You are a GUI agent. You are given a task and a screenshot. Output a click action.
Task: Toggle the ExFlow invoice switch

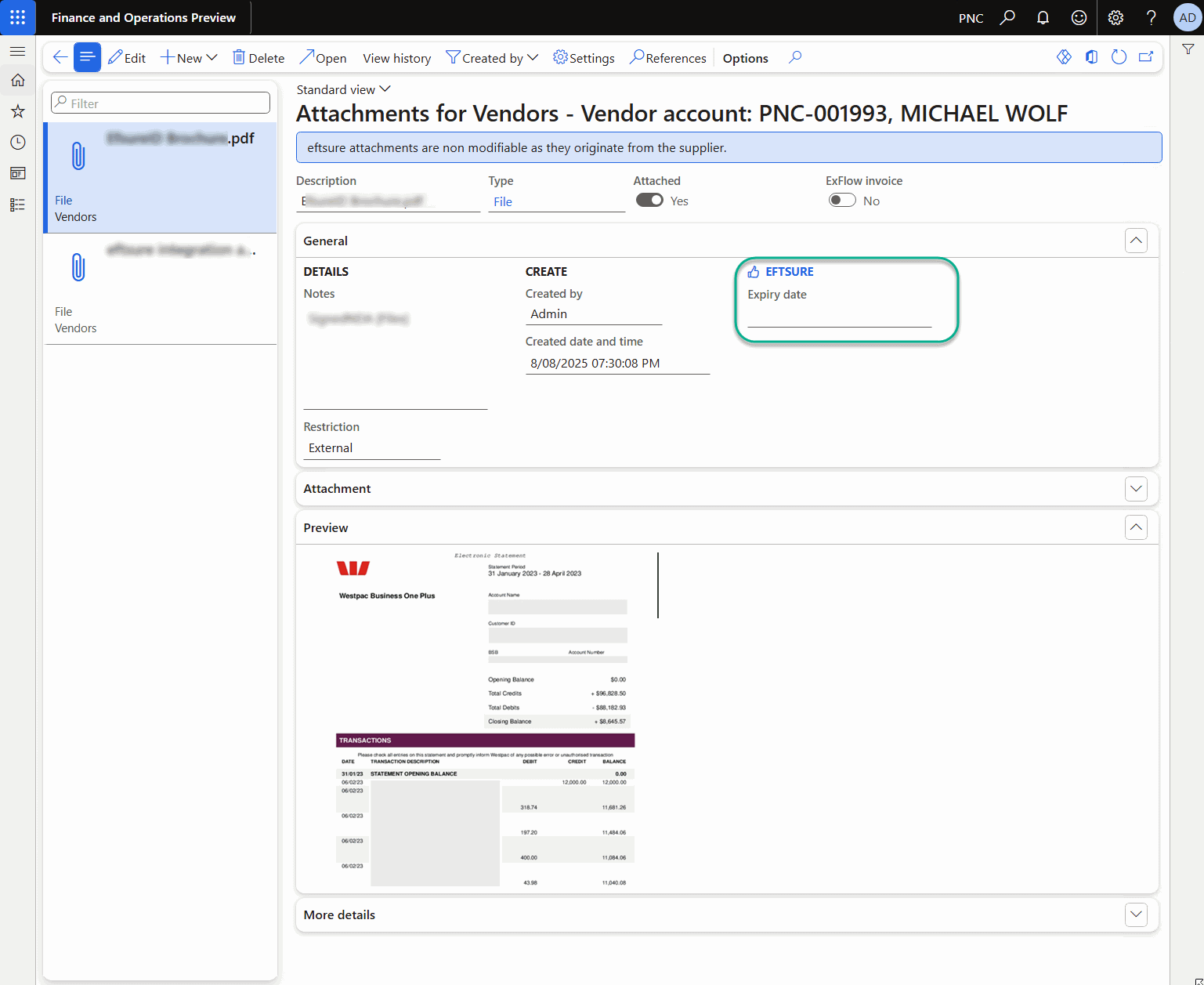[x=842, y=200]
